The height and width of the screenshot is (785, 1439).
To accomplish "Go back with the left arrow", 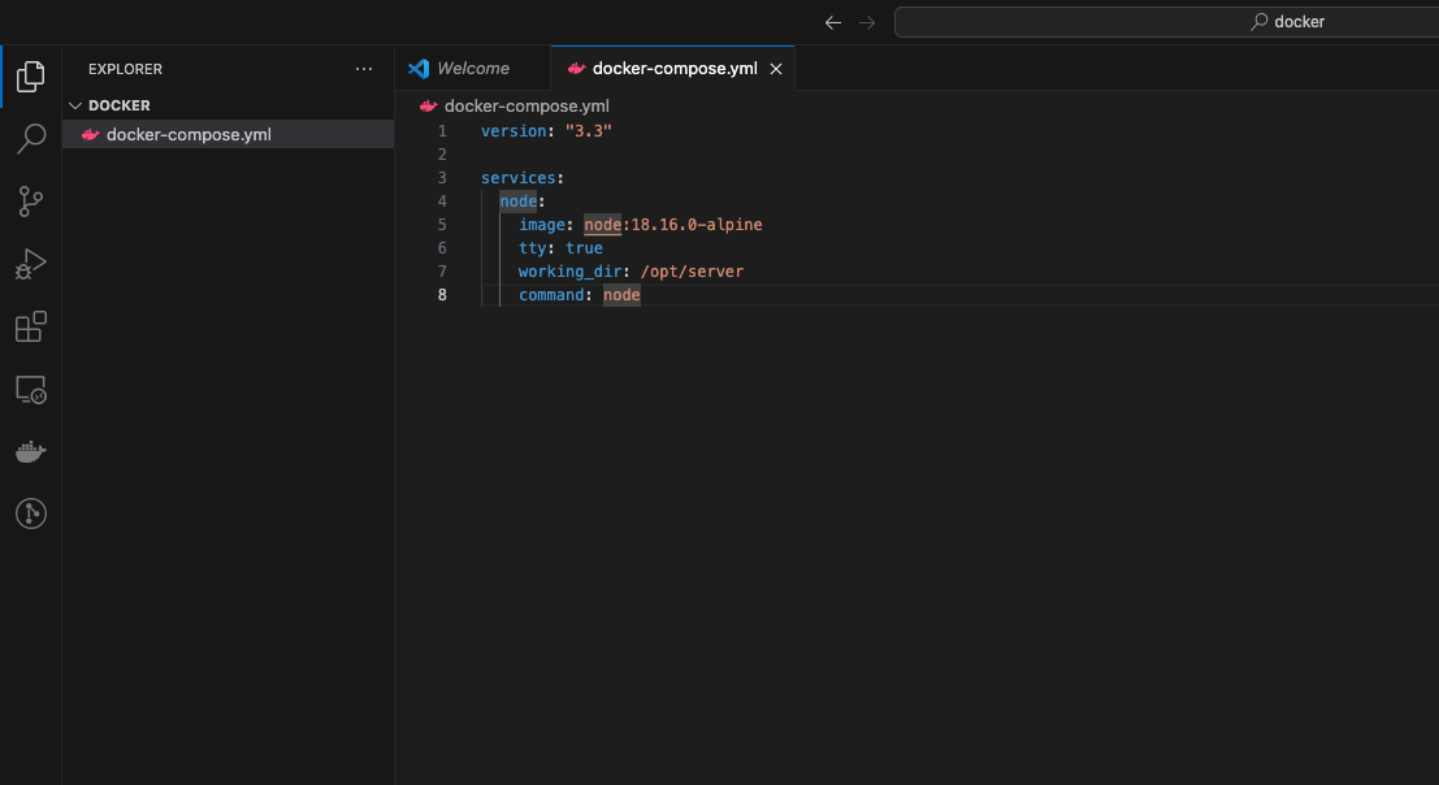I will tap(832, 22).
